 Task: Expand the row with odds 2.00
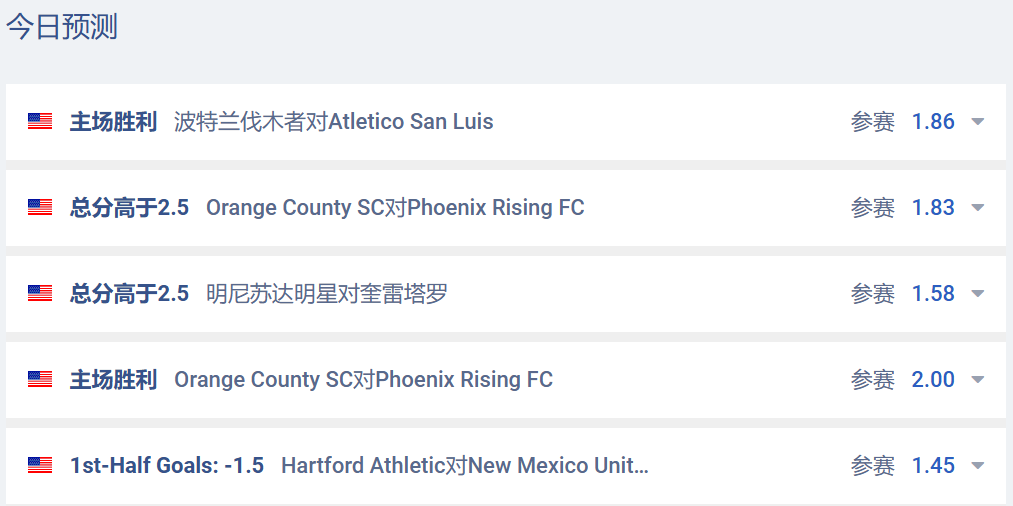pyautogui.click(x=977, y=380)
